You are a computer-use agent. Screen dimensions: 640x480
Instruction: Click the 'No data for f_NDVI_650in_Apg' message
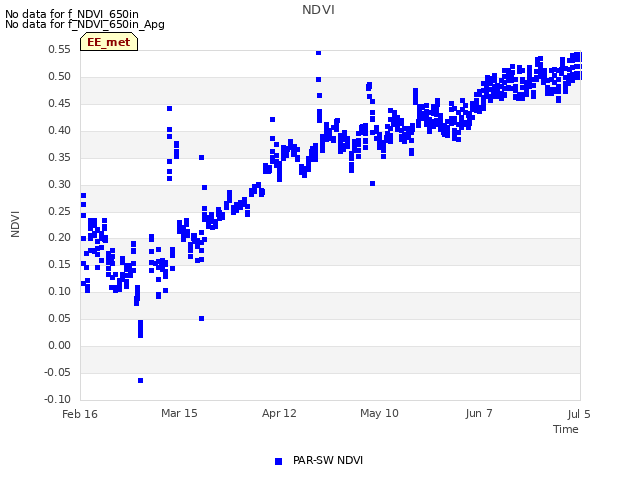coord(85,24)
